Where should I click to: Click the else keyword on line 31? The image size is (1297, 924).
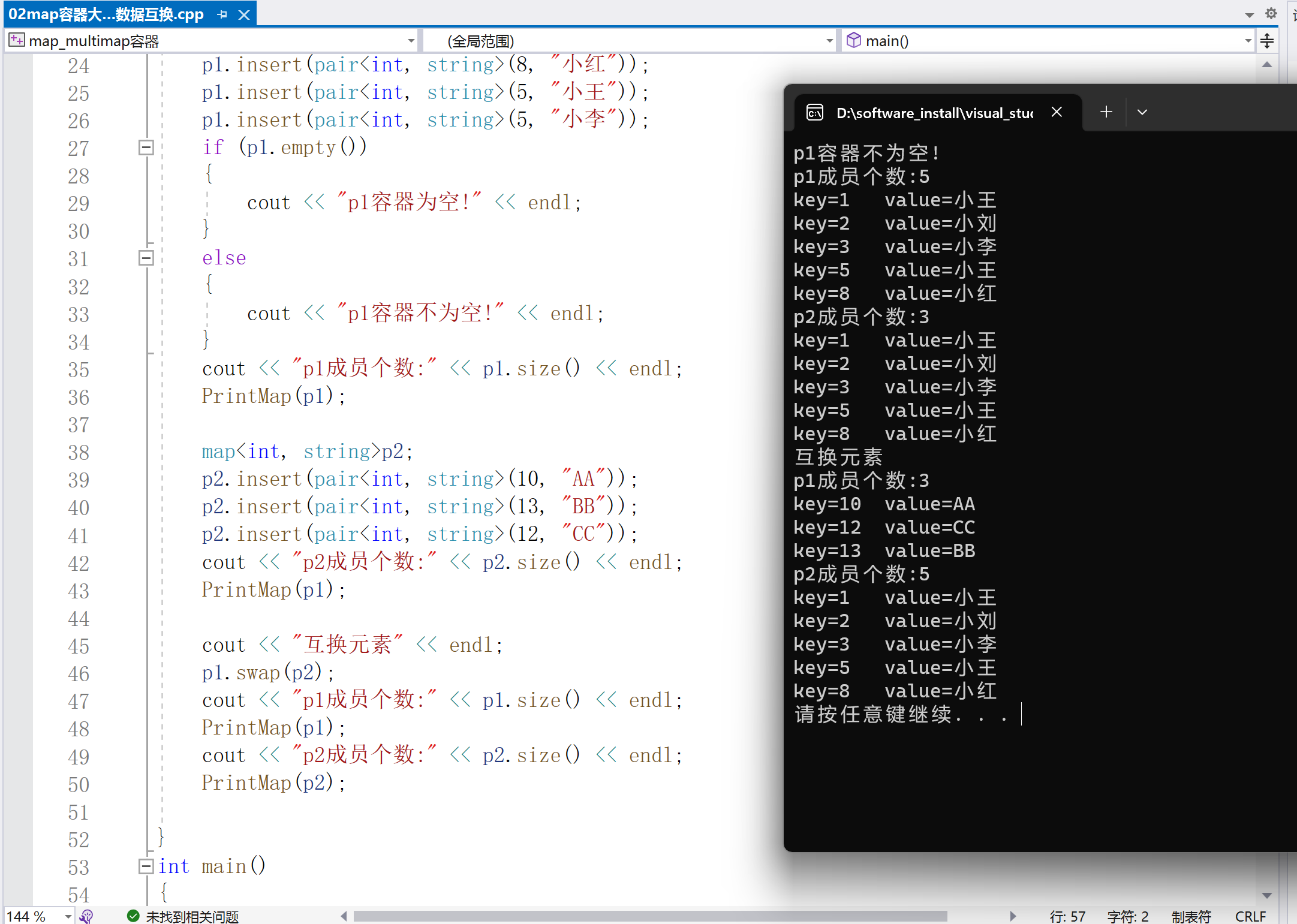[224, 258]
